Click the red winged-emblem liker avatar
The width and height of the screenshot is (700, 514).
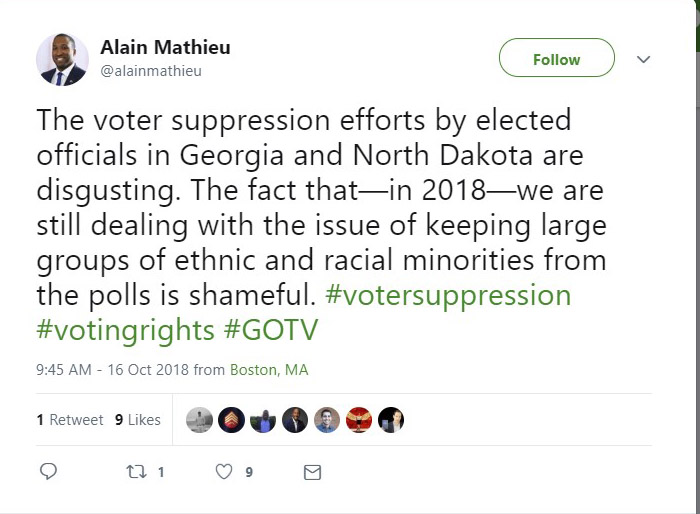pyautogui.click(x=358, y=420)
